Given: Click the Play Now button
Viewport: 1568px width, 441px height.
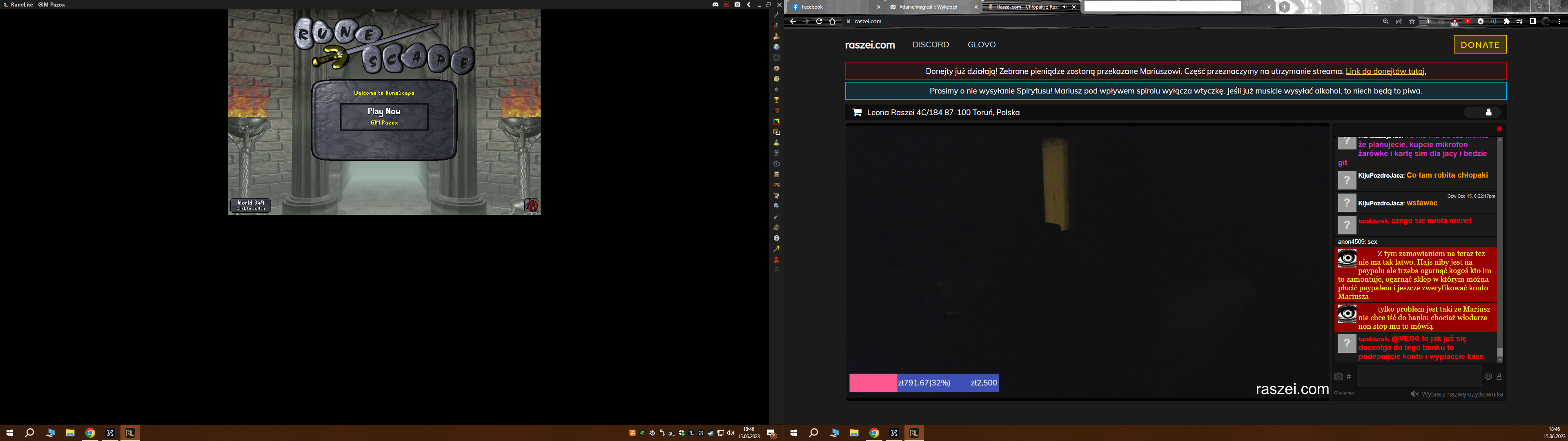Looking at the screenshot, I should [x=383, y=116].
